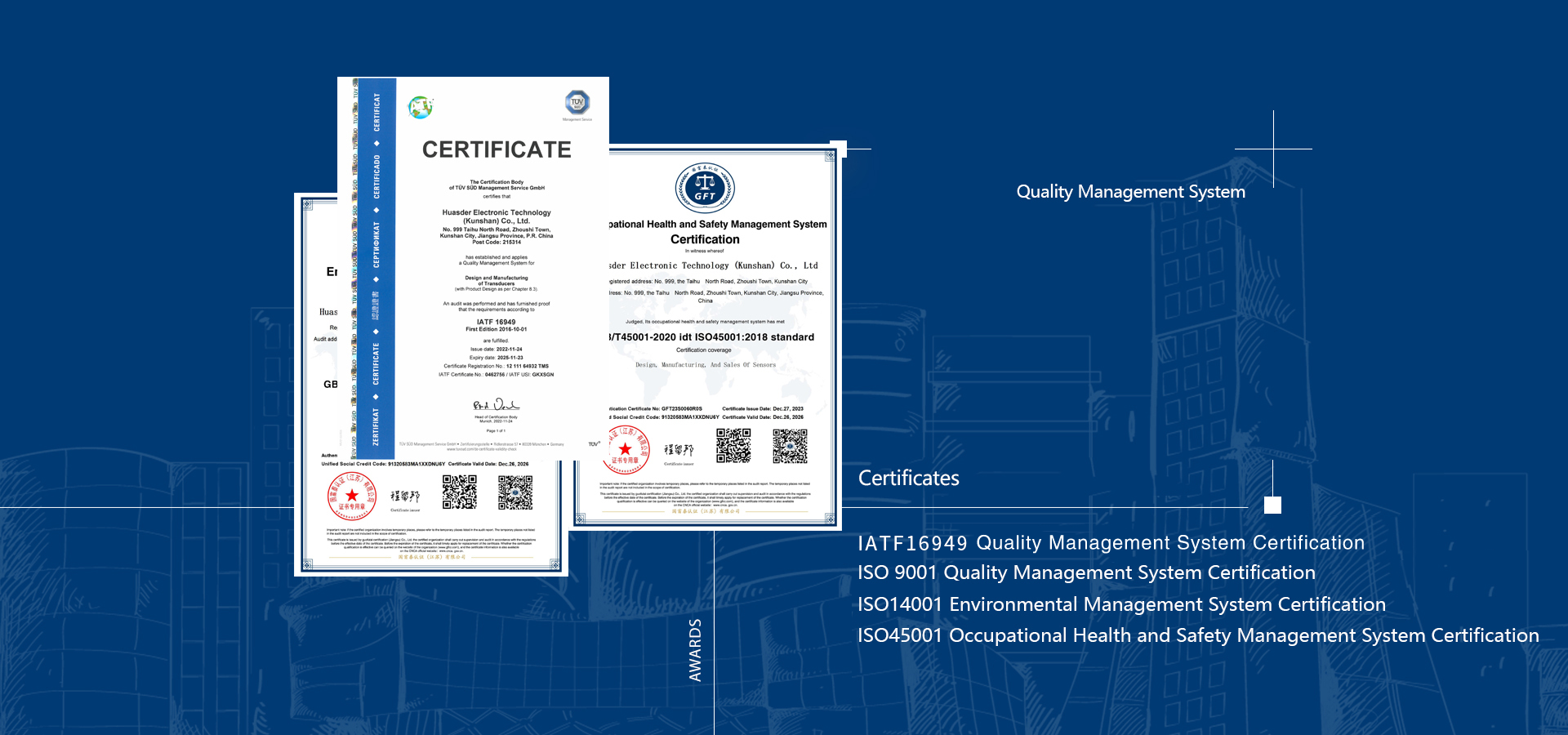1568x735 pixels.
Task: Select IATF16949 Quality Management System Certification
Action: [1111, 543]
